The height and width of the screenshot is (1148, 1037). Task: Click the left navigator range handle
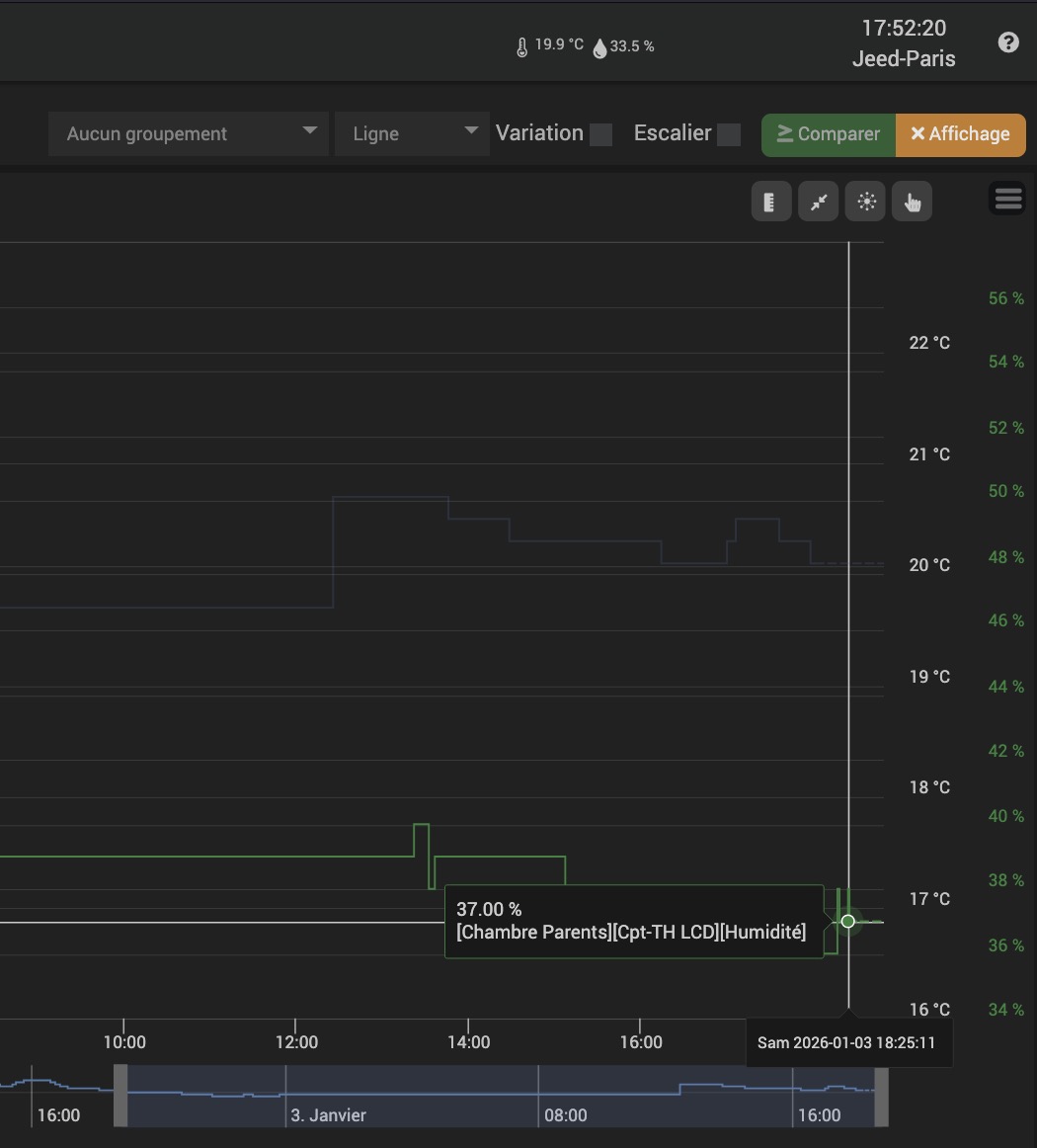120,1095
